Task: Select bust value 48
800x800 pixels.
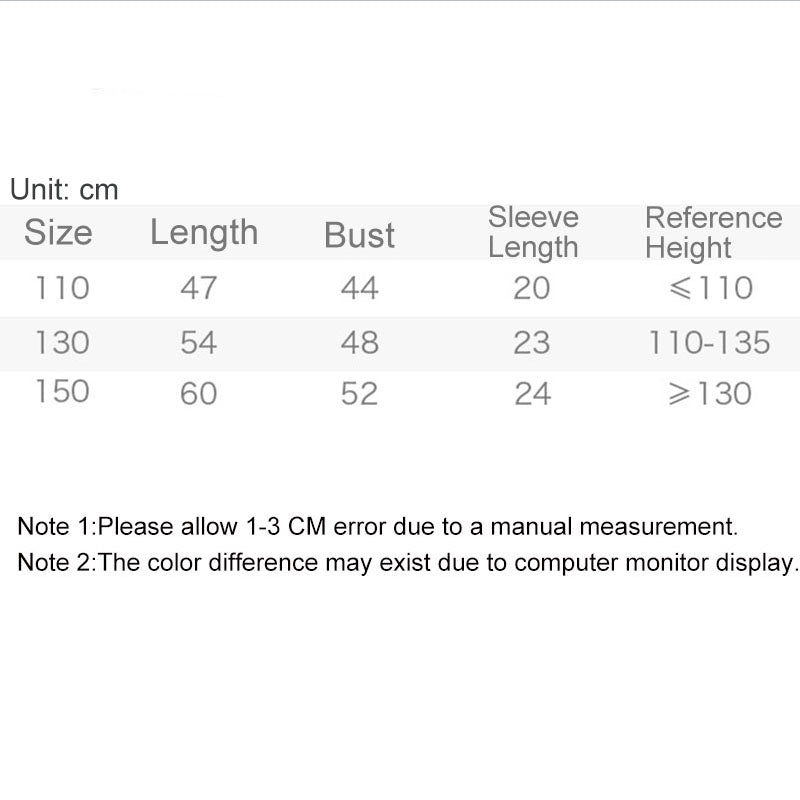Action: pos(359,343)
